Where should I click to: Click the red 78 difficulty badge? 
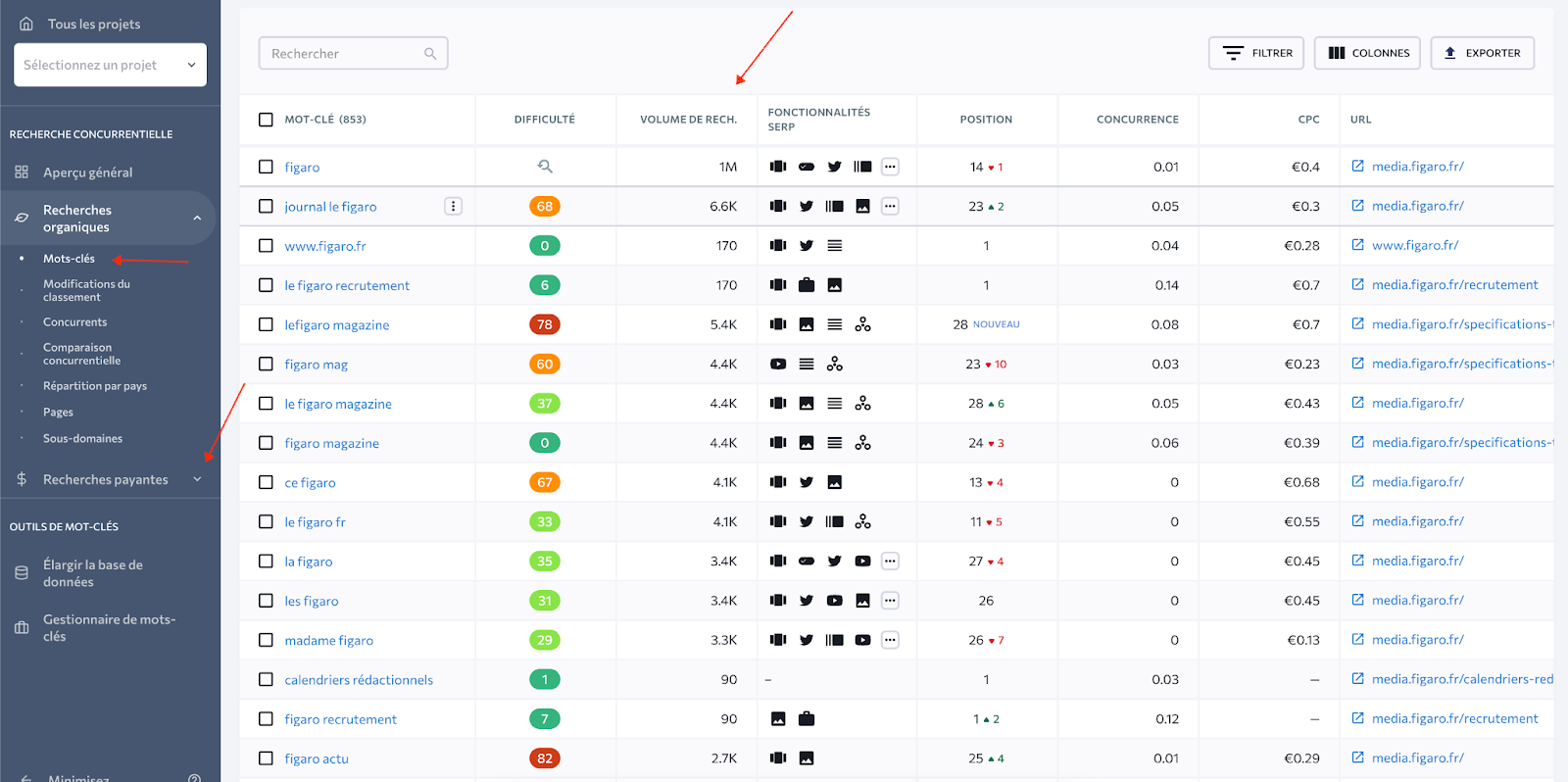tap(545, 324)
